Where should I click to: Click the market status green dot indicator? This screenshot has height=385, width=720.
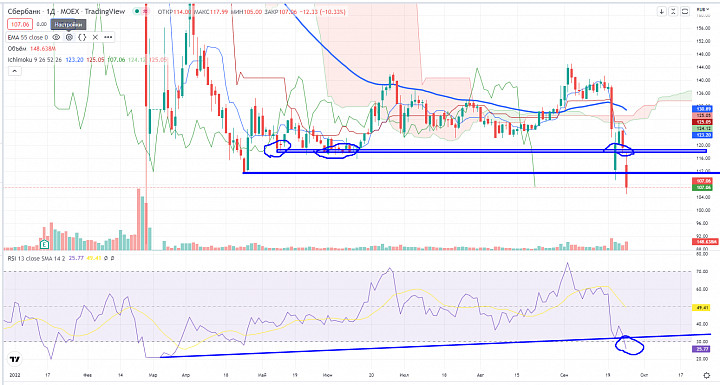[x=137, y=11]
